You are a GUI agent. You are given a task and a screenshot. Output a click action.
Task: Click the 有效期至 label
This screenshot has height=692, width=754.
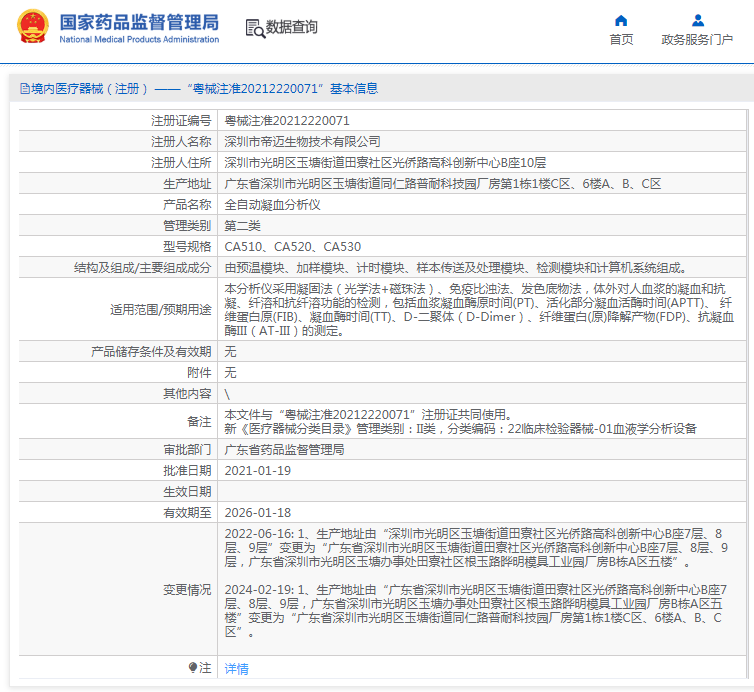[x=187, y=513]
